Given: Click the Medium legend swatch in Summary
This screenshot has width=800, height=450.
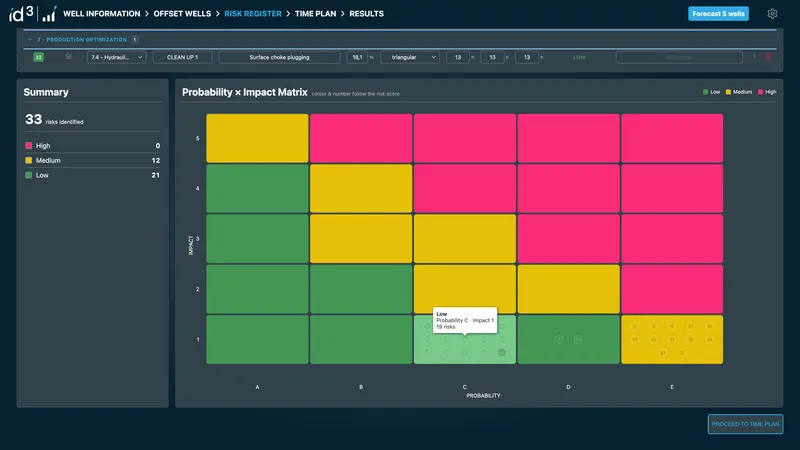Looking at the screenshot, I should tap(29, 160).
